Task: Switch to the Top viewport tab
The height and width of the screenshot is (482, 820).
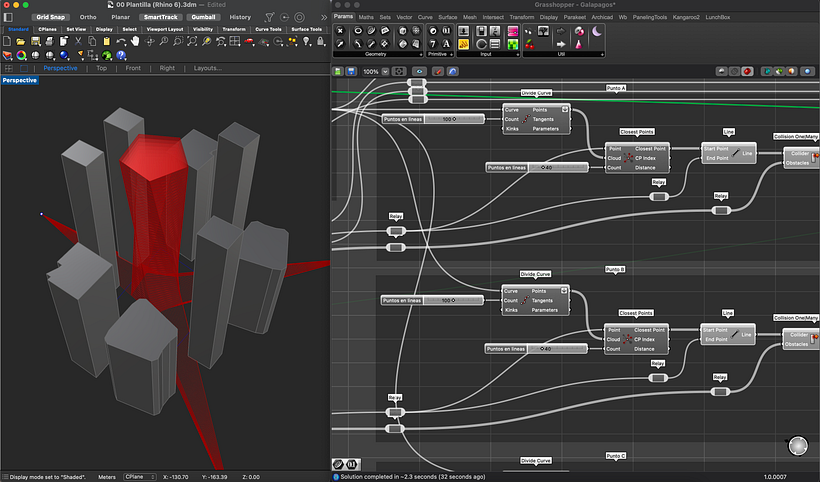Action: [x=101, y=68]
